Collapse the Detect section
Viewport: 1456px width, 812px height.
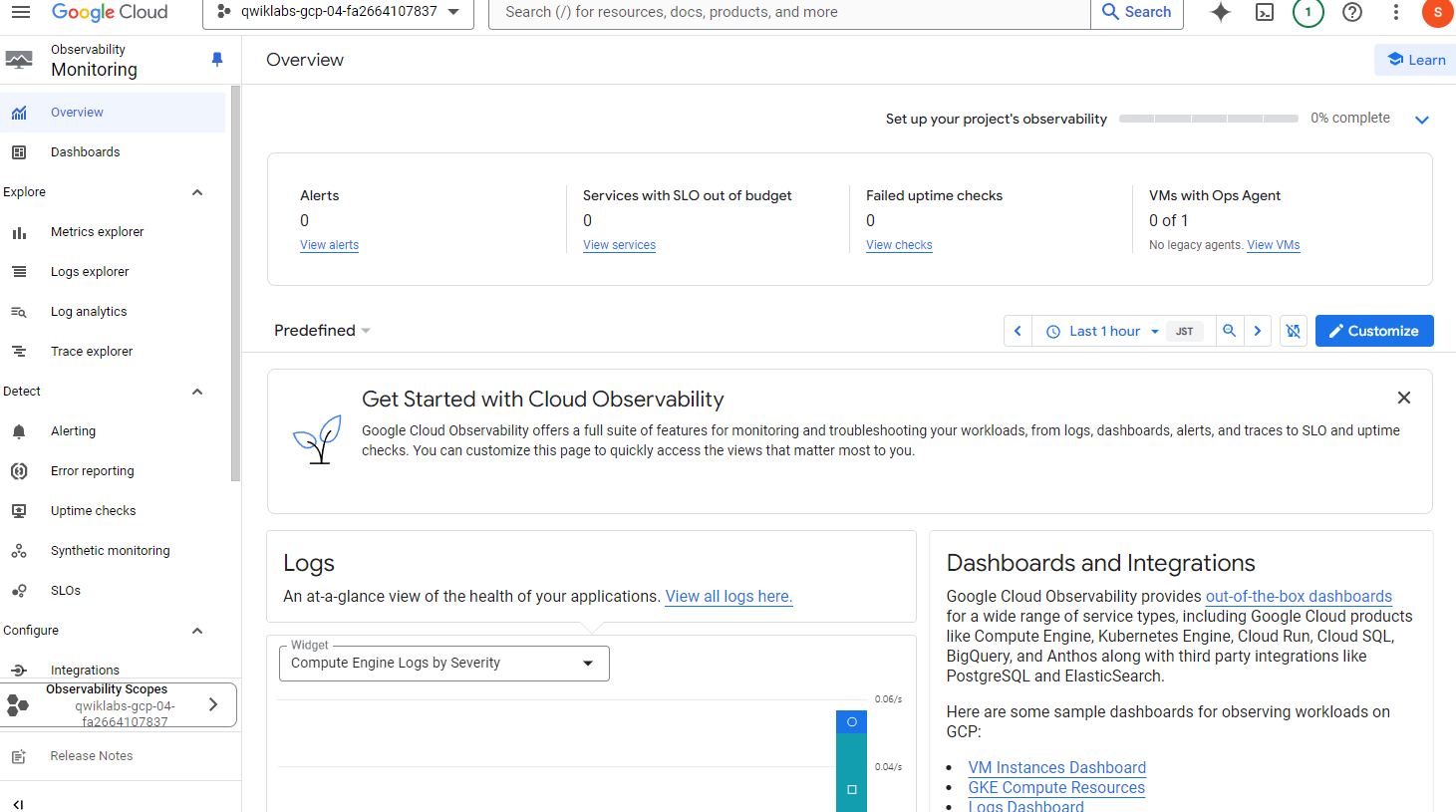(x=197, y=392)
